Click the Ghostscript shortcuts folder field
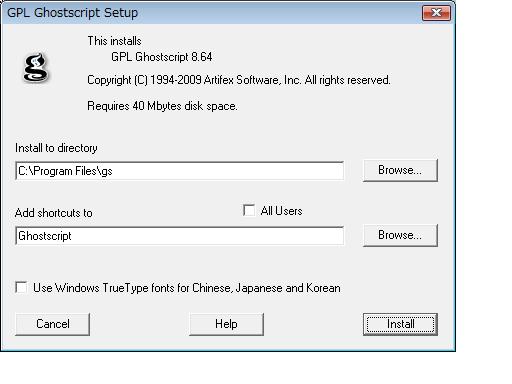The image size is (512, 384). (179, 236)
